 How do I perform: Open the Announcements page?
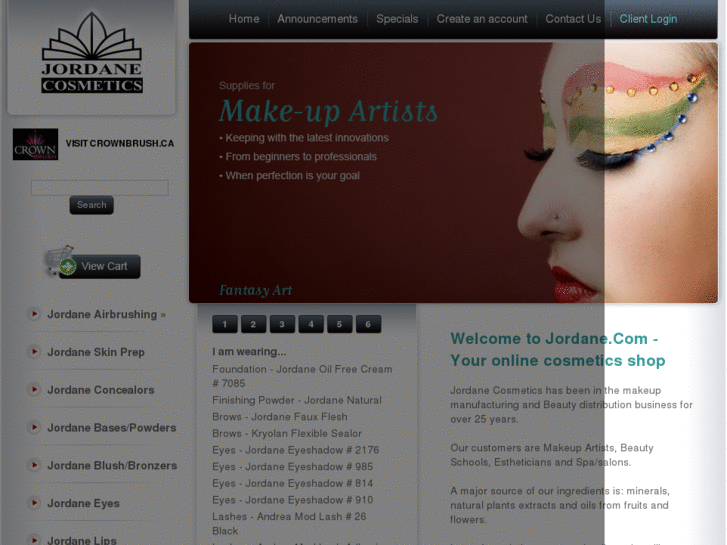pyautogui.click(x=318, y=19)
